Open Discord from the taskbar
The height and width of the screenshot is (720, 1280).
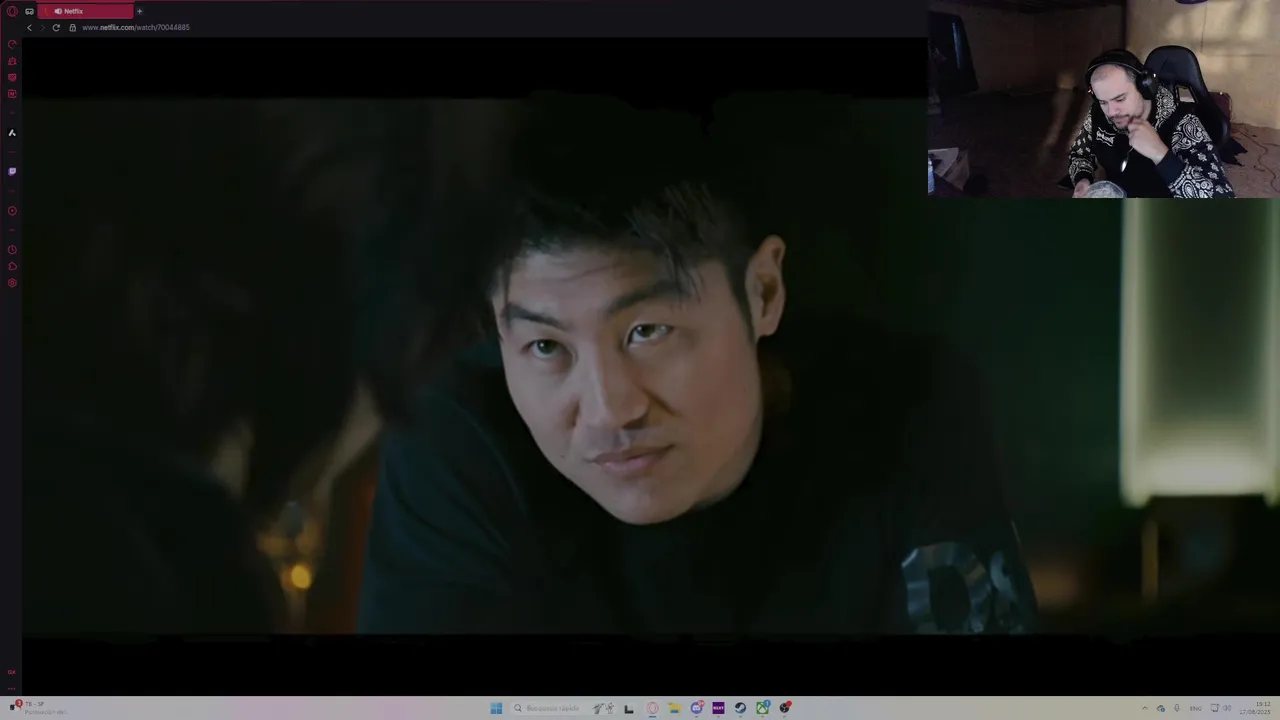(697, 708)
